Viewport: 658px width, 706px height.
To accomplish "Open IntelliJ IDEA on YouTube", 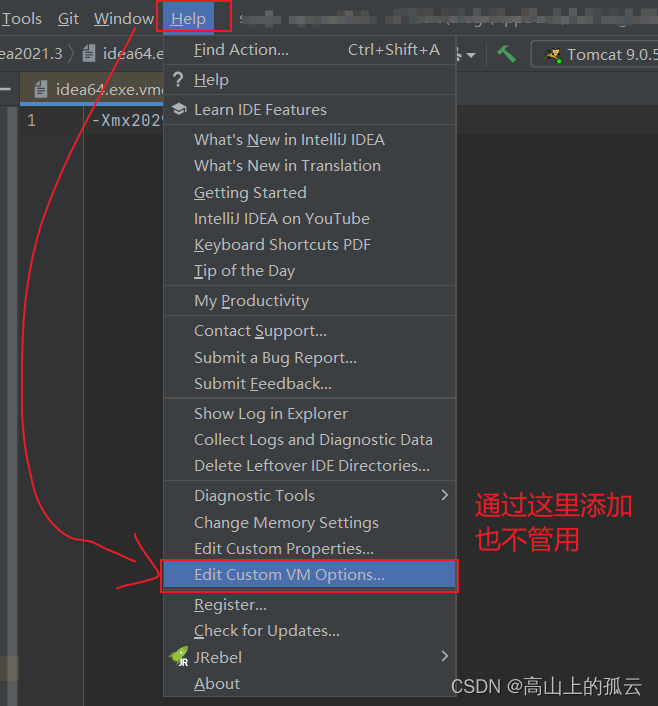I will pyautogui.click(x=309, y=219).
